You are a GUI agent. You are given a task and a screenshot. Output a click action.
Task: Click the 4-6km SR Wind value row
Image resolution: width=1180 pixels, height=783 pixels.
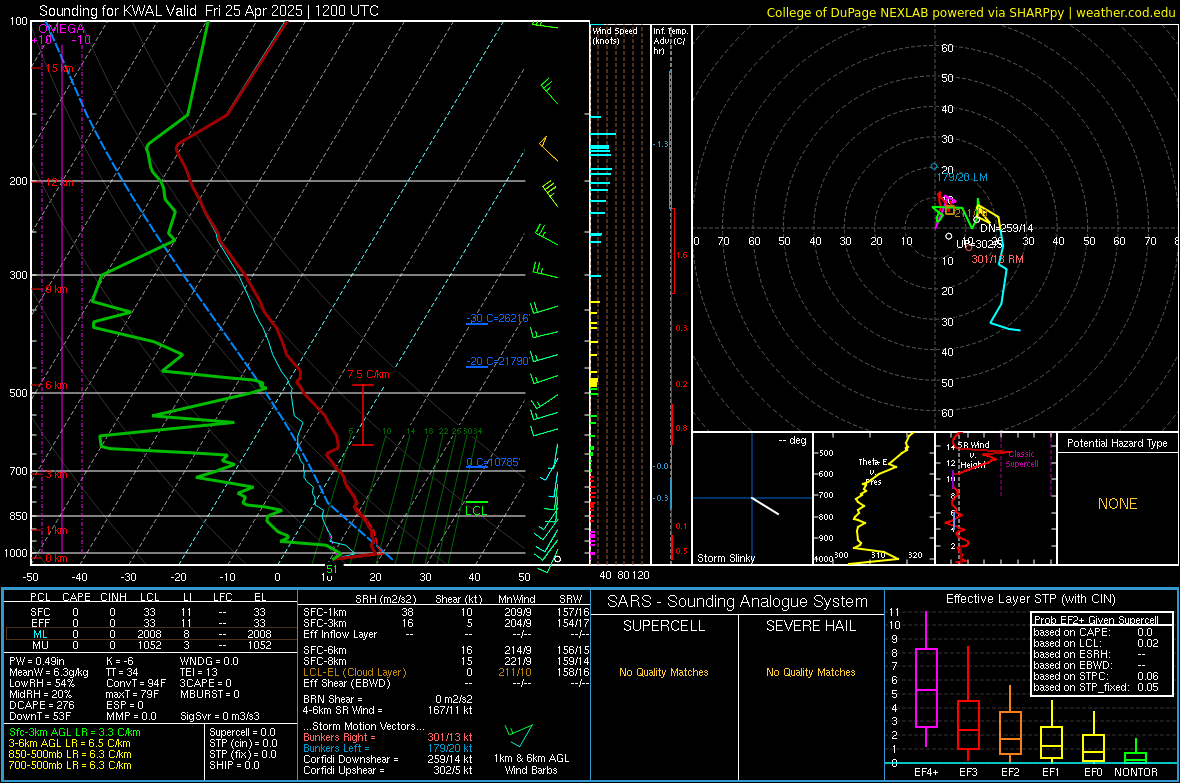(x=388, y=711)
